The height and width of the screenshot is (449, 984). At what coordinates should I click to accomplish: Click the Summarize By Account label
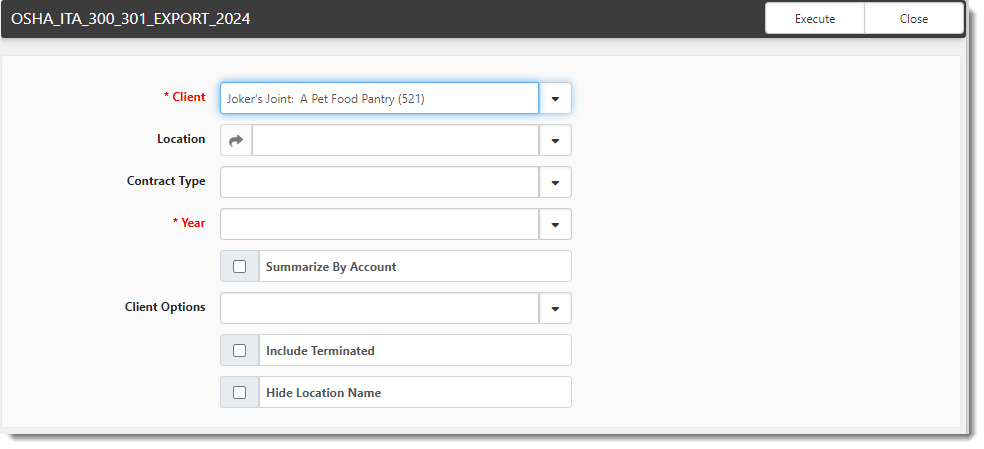point(331,267)
